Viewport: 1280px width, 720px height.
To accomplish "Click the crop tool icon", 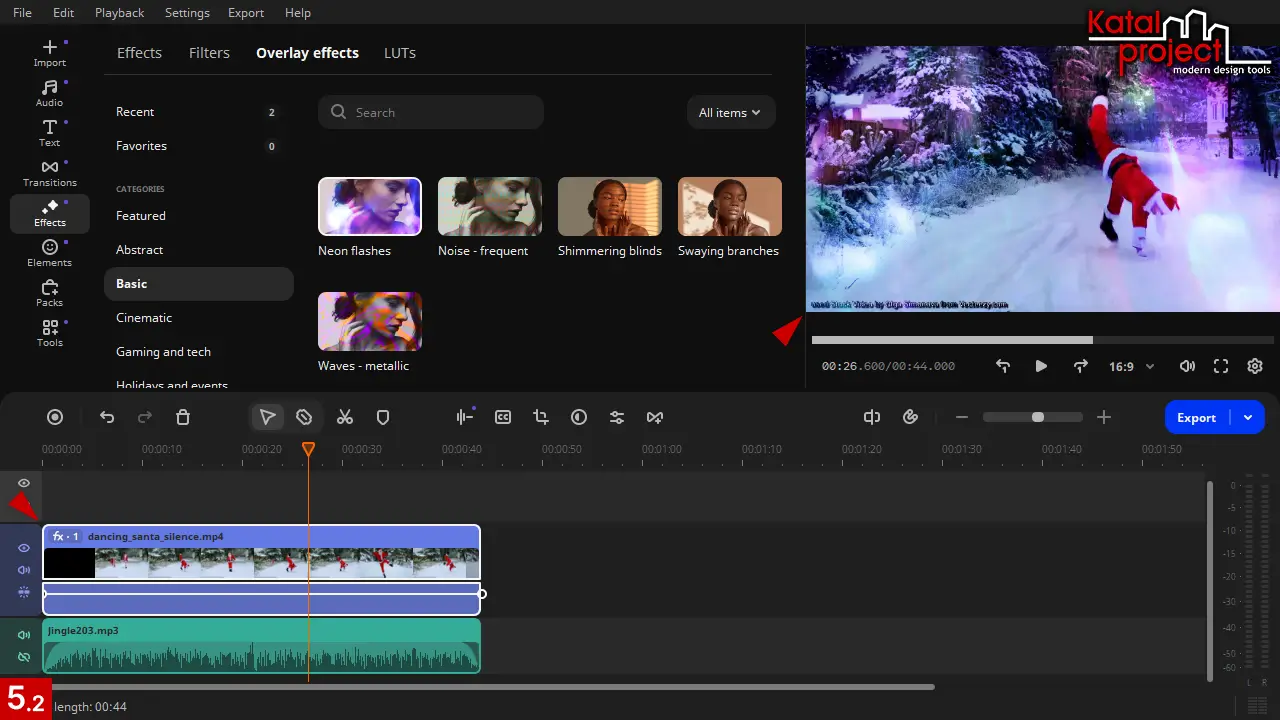I will pos(541,417).
